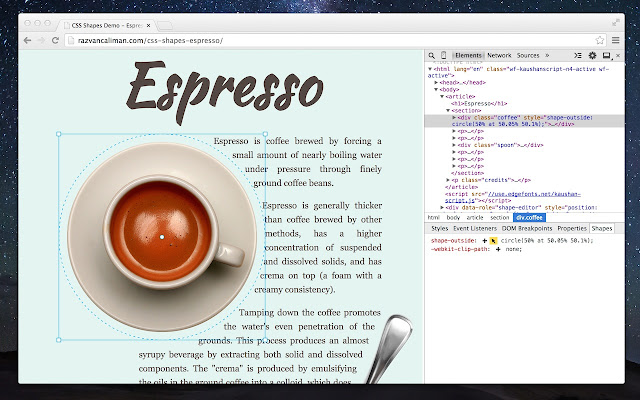The image size is (640, 400).
Task: Toggle the device mode phone icon
Action: (x=444, y=55)
